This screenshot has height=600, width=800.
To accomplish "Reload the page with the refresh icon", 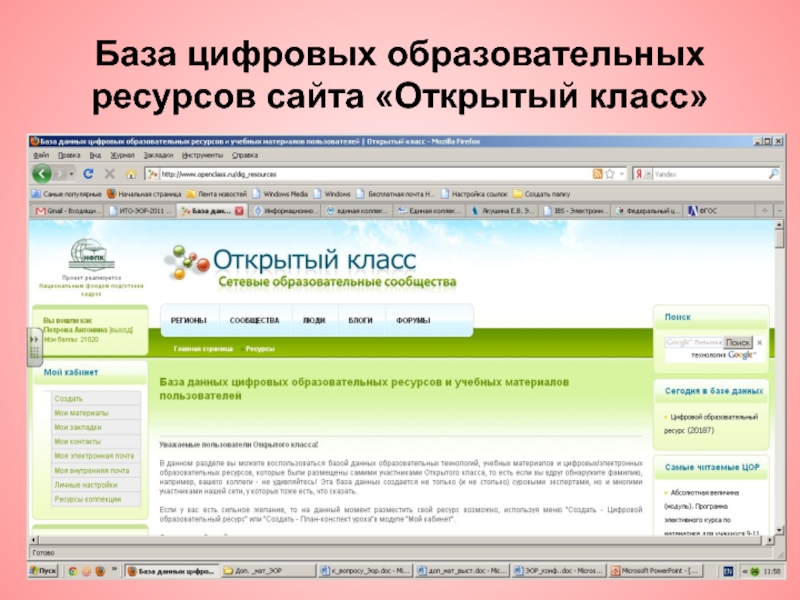I will [88, 174].
